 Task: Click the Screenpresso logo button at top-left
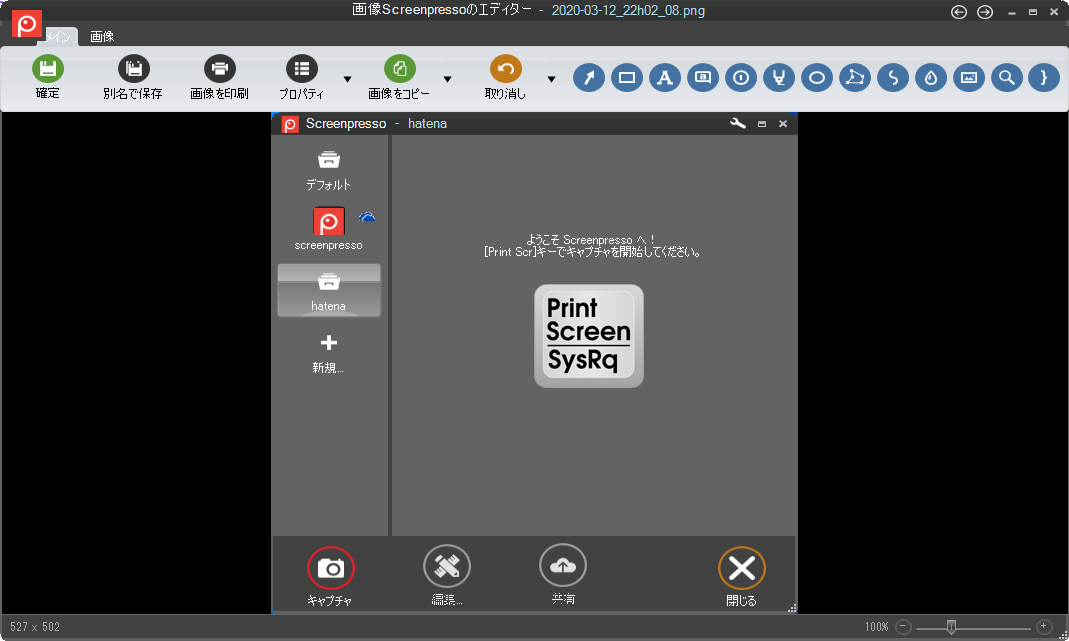point(27,25)
